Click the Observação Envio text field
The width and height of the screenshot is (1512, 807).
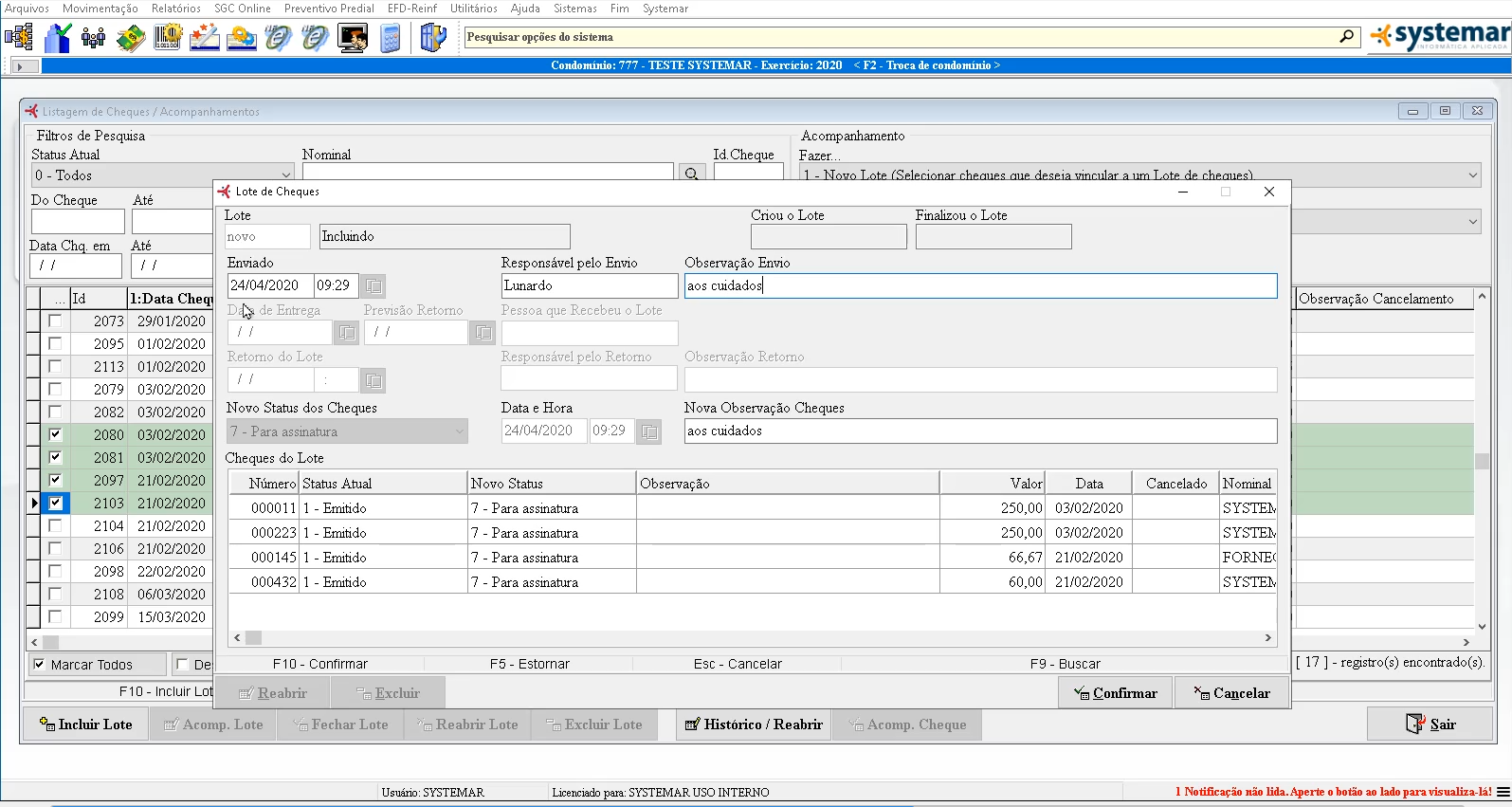click(x=980, y=285)
